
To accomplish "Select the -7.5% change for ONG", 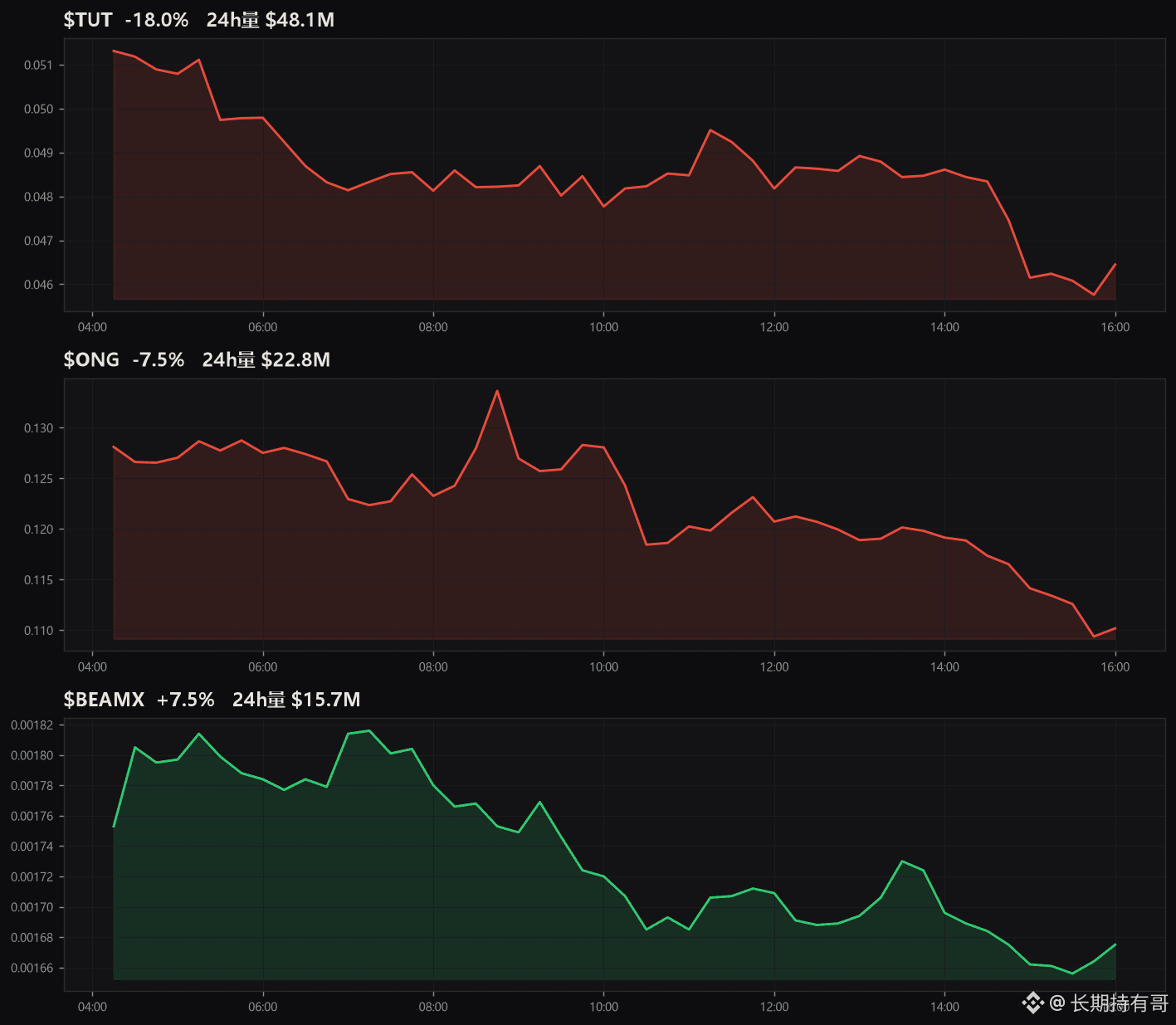I will point(159,359).
